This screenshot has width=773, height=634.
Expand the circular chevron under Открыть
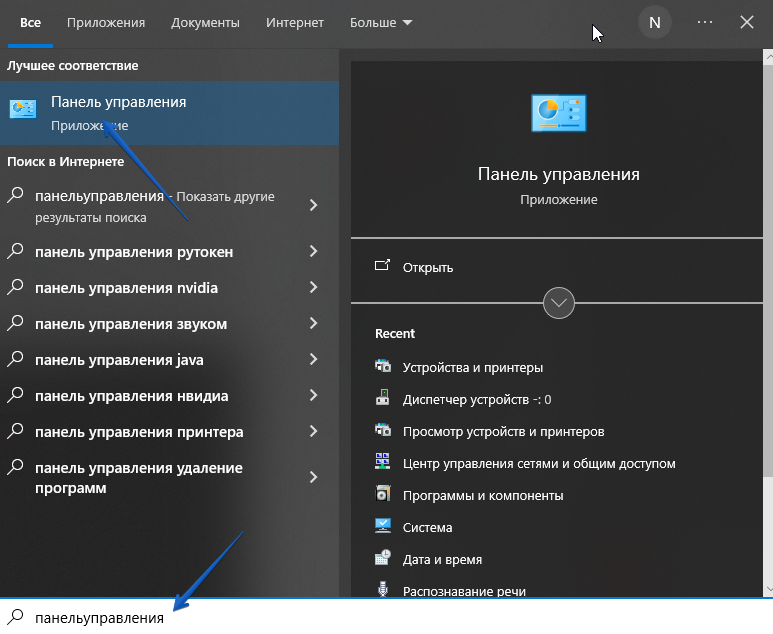pos(558,302)
